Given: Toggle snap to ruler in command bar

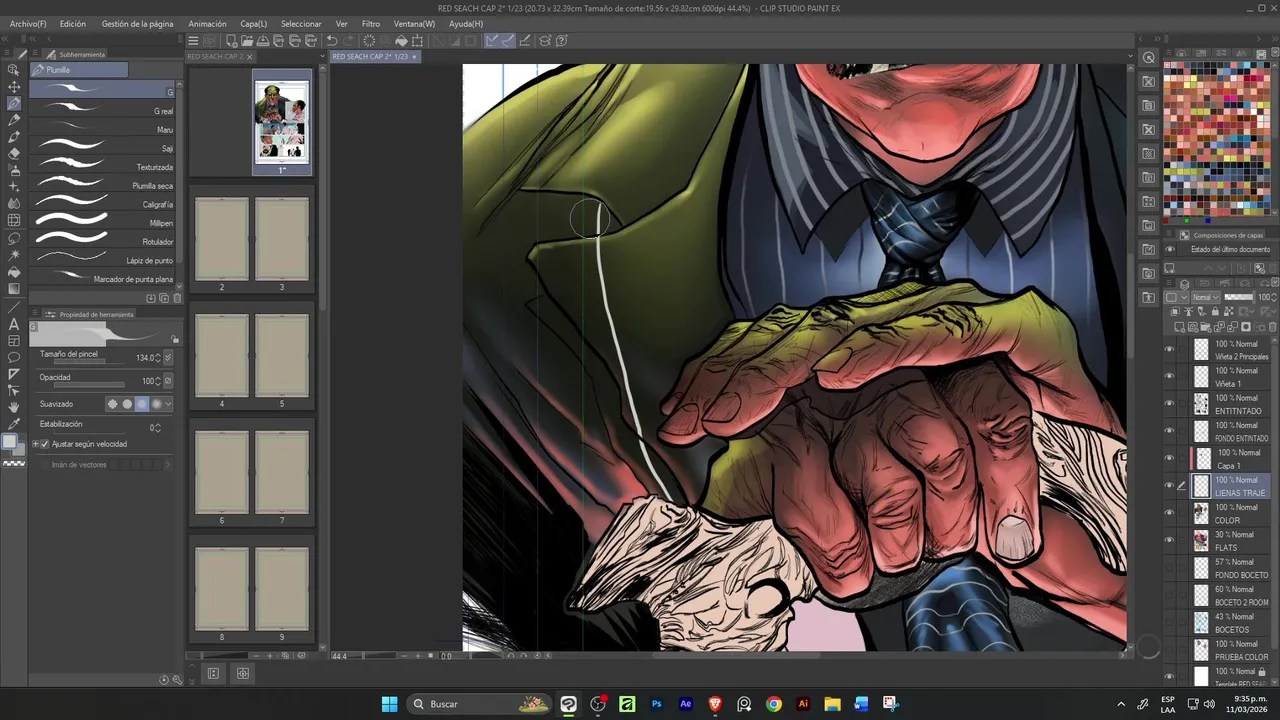Looking at the screenshot, I should [x=492, y=41].
